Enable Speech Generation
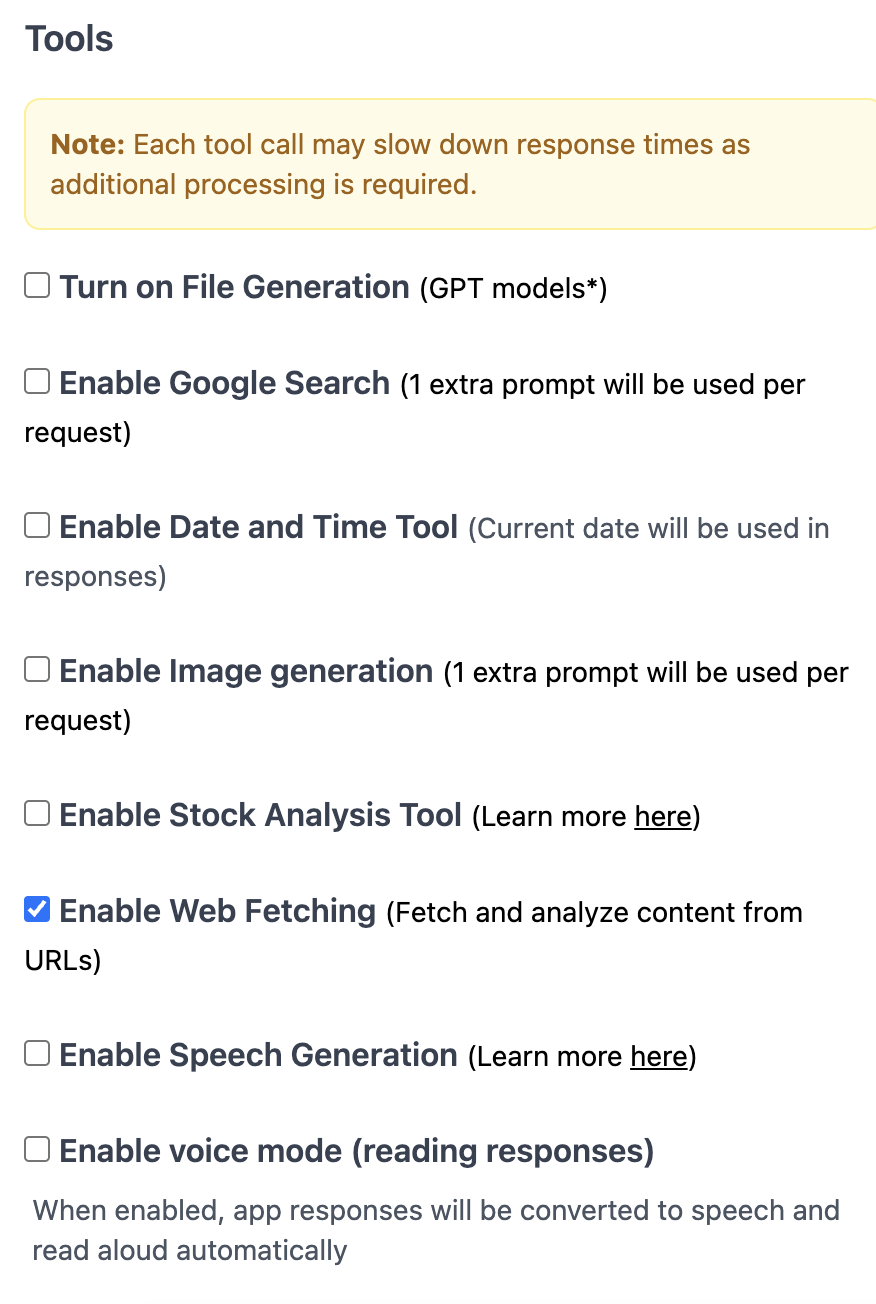The width and height of the screenshot is (876, 1304). (36, 1053)
